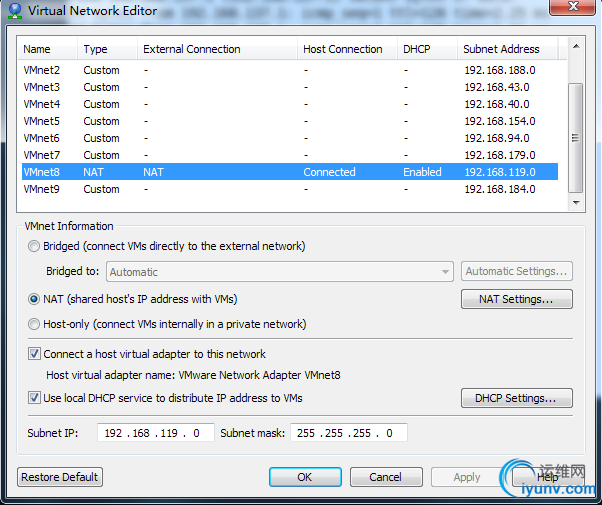Click the Connected cell for VMnet8
This screenshot has width=602, height=505.
point(329,172)
